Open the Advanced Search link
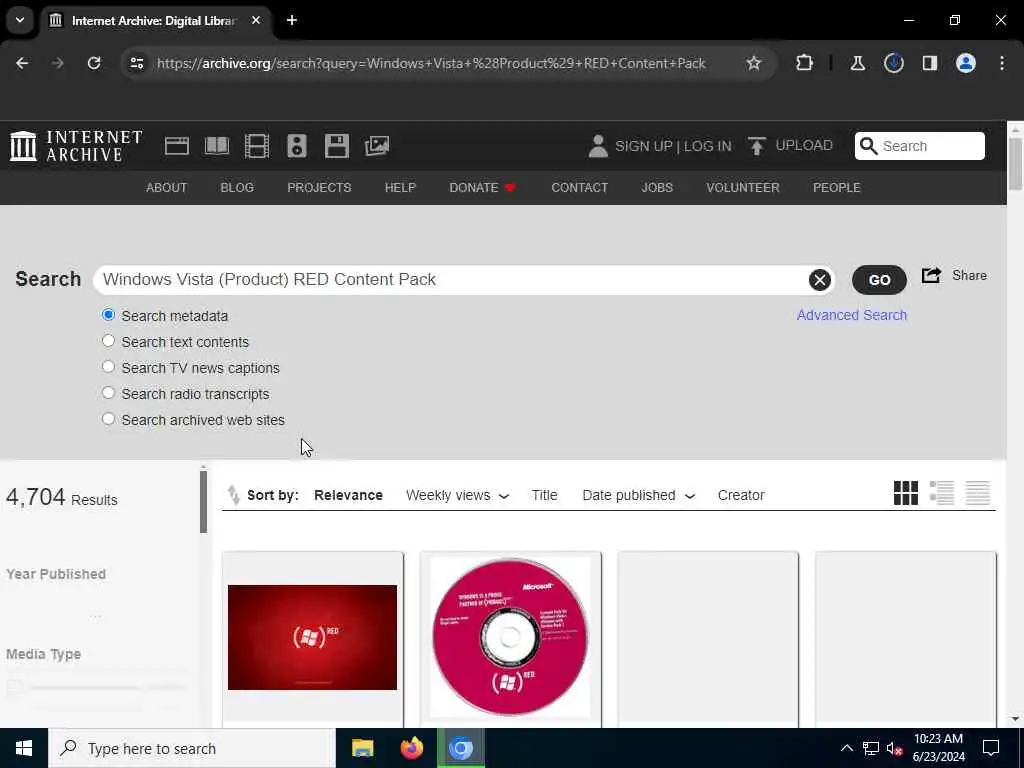Viewport: 1024px width, 768px height. pyautogui.click(x=852, y=315)
